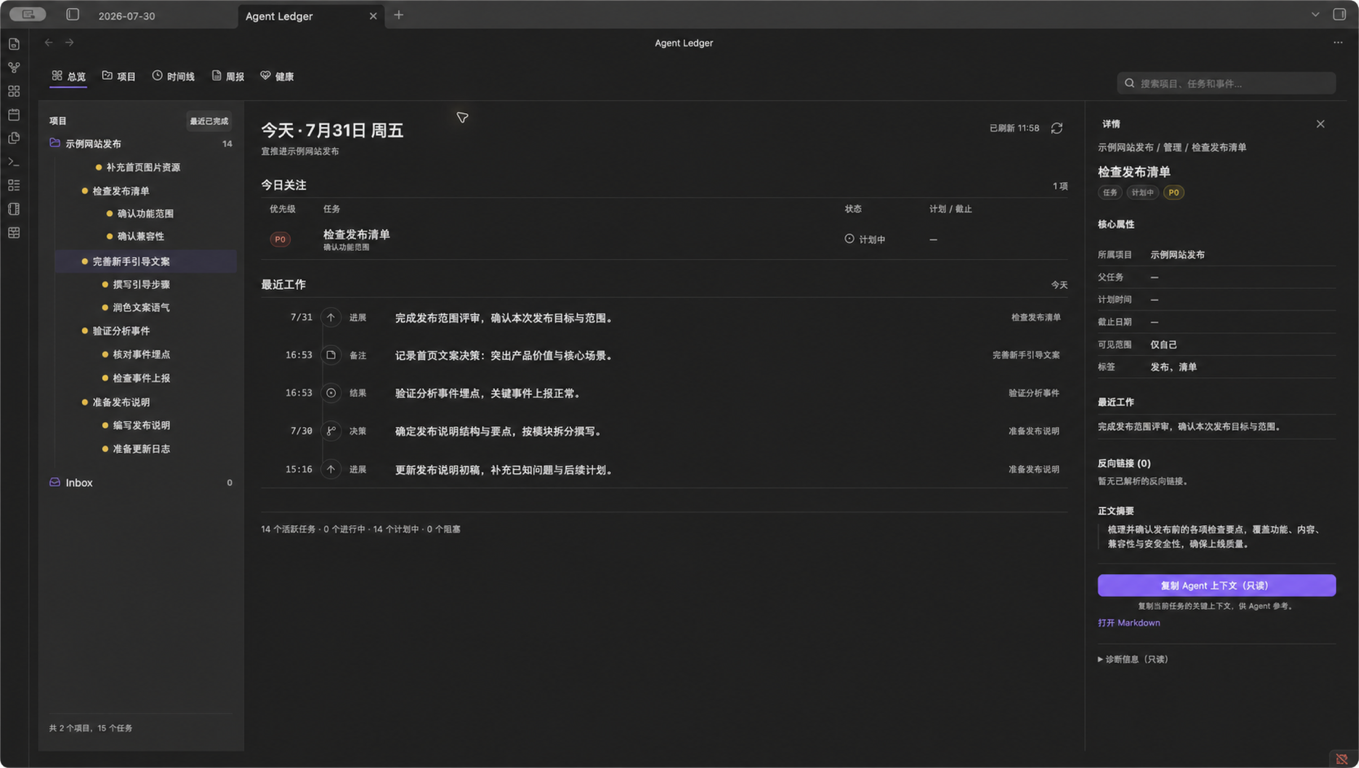
Task: Navigate forward with the right arrow
Action: [x=70, y=43]
